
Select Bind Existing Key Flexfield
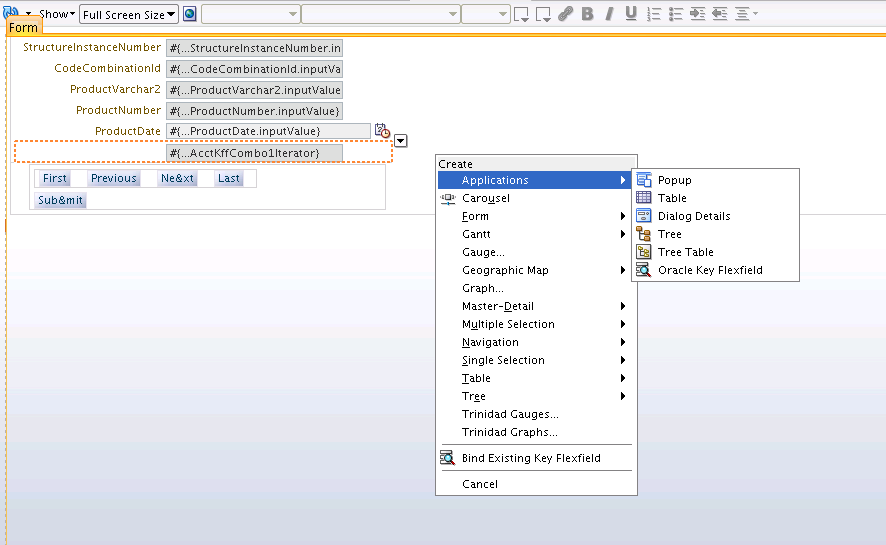(x=534, y=458)
